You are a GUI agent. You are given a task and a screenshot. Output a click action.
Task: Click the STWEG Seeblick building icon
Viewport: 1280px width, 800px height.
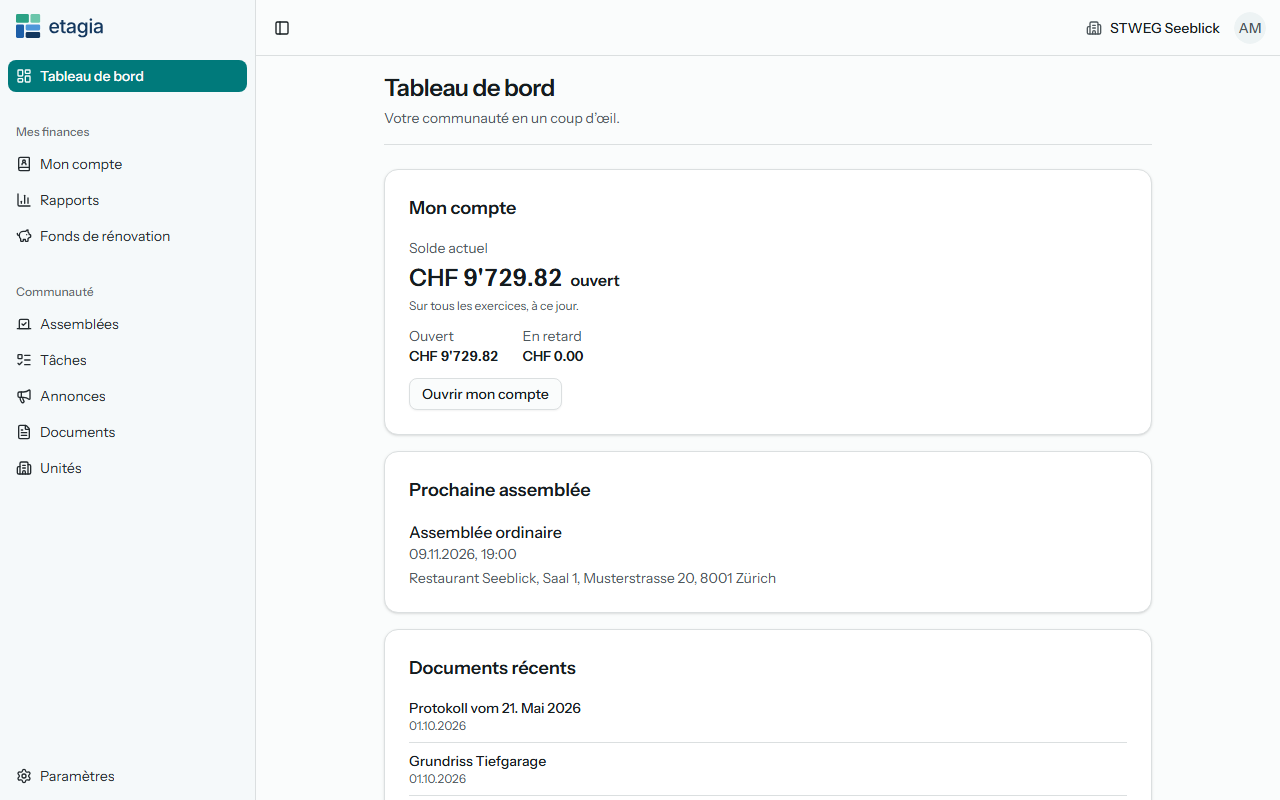[x=1094, y=28]
